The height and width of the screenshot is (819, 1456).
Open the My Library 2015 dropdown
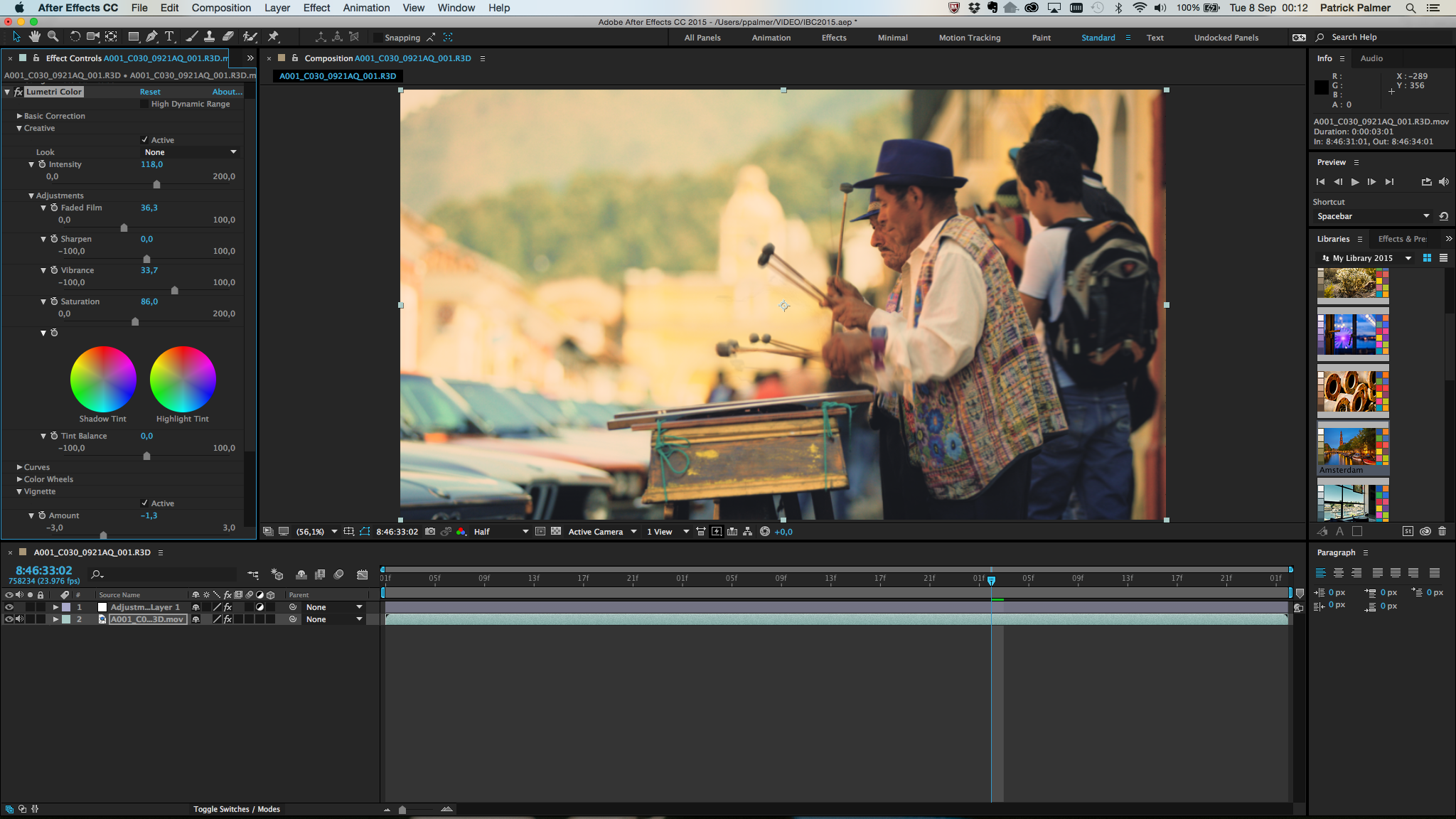[1366, 258]
